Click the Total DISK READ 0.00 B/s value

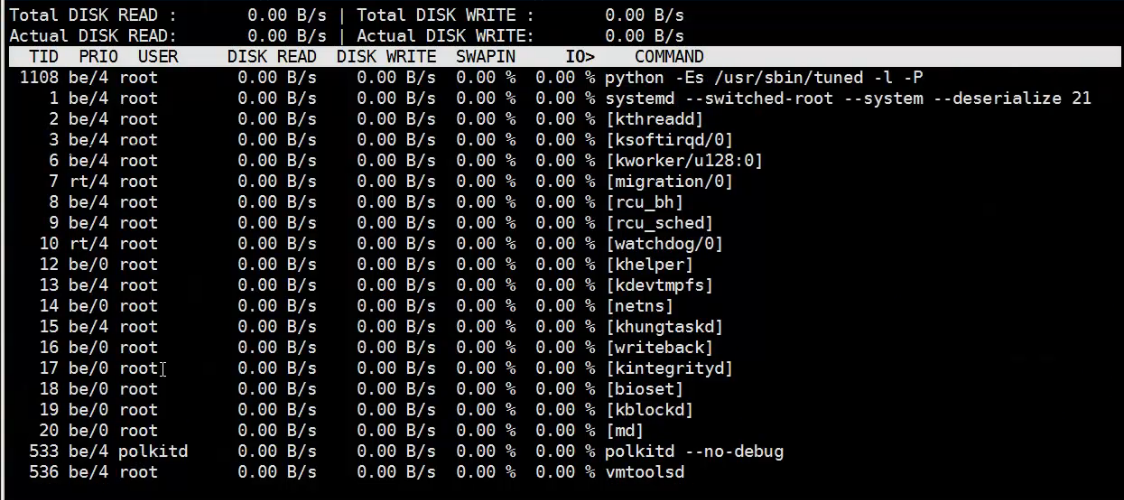pyautogui.click(x=287, y=15)
